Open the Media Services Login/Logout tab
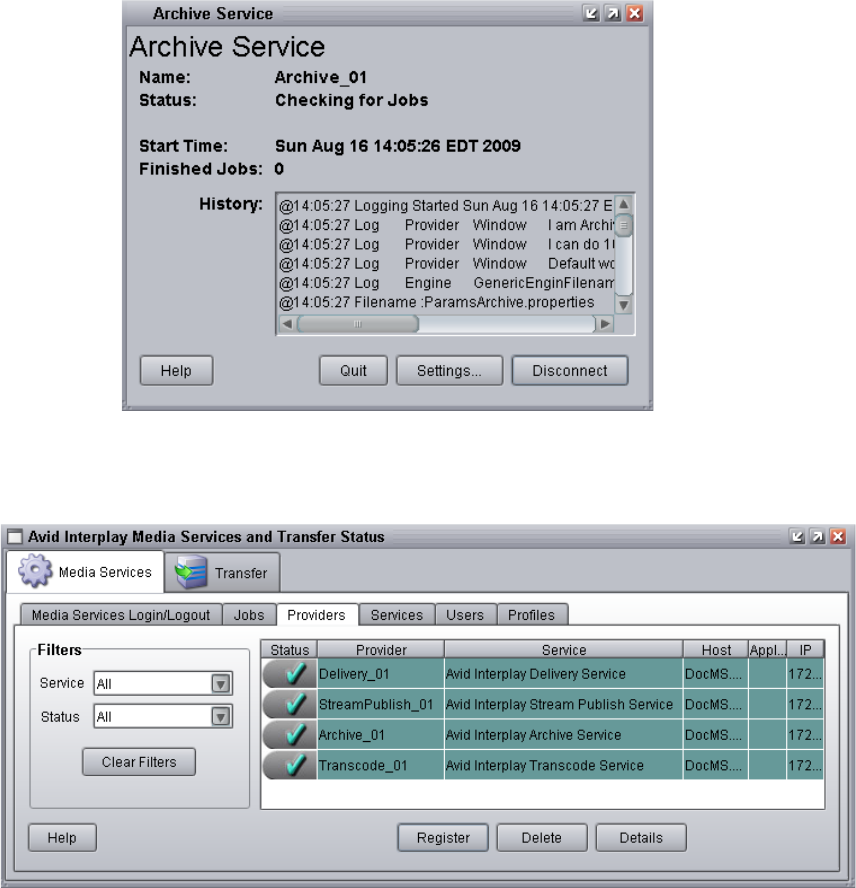Viewport: 856px width, 888px height. [121, 615]
